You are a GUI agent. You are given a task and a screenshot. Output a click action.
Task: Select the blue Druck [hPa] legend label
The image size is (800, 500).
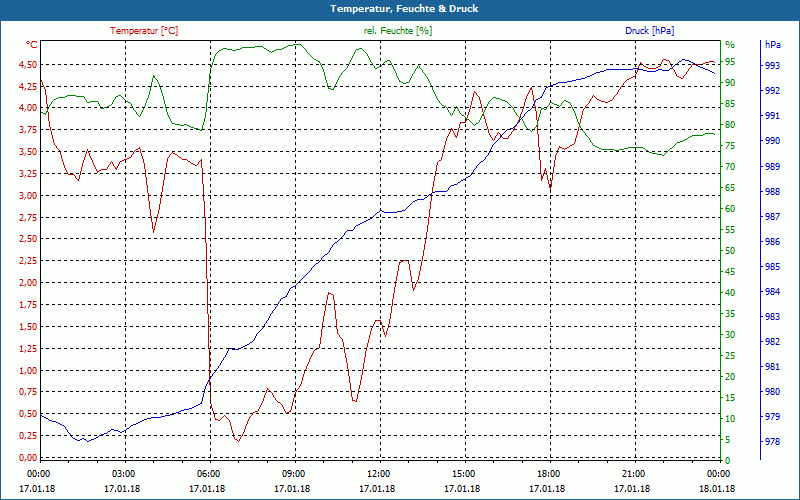click(649, 31)
